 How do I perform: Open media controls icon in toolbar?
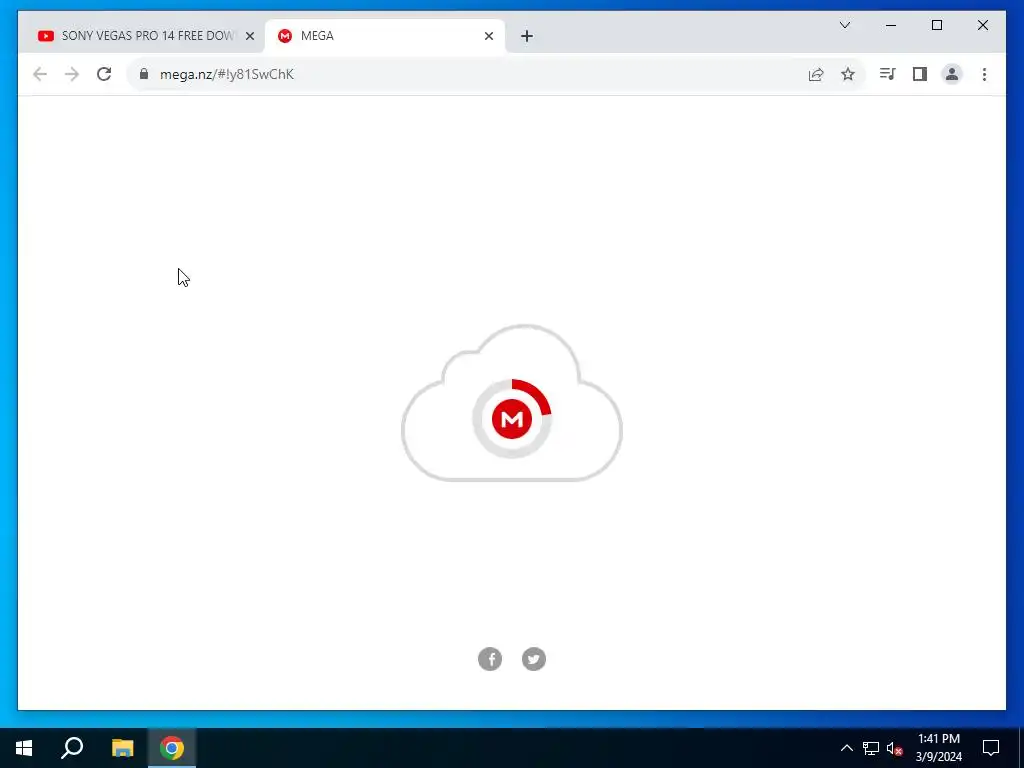[887, 74]
